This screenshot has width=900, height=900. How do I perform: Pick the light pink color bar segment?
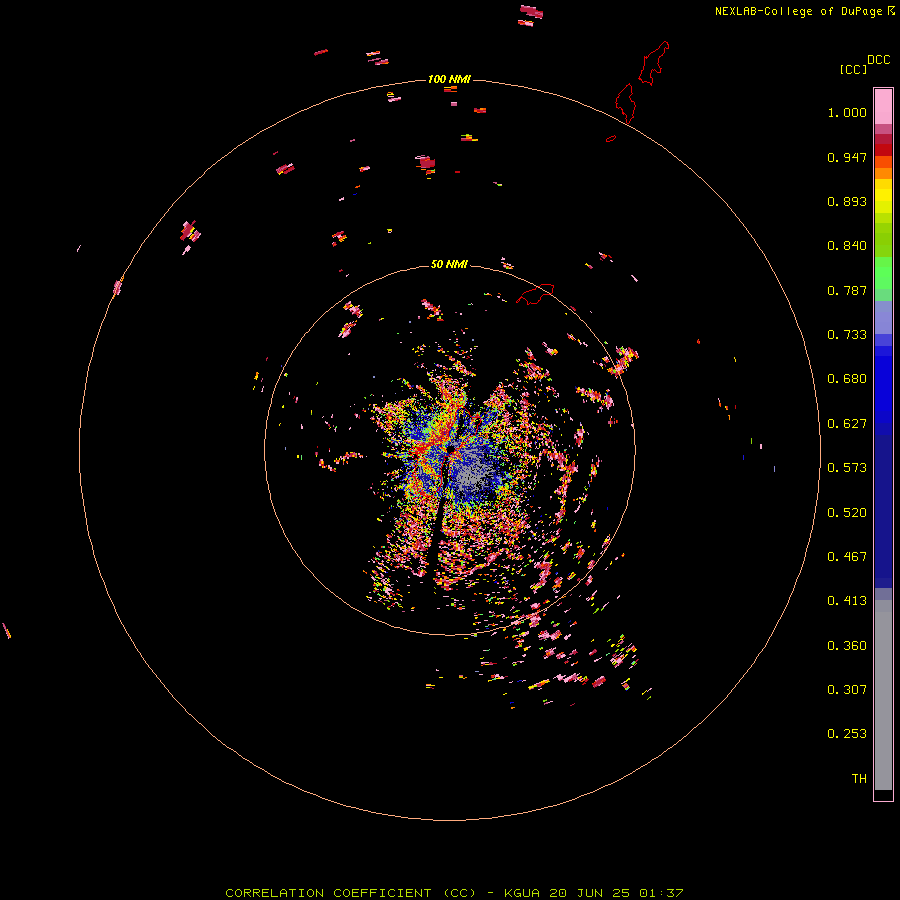883,107
